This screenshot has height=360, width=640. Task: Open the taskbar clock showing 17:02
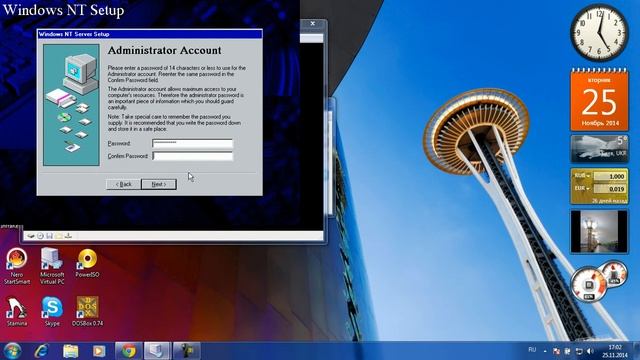(615, 351)
